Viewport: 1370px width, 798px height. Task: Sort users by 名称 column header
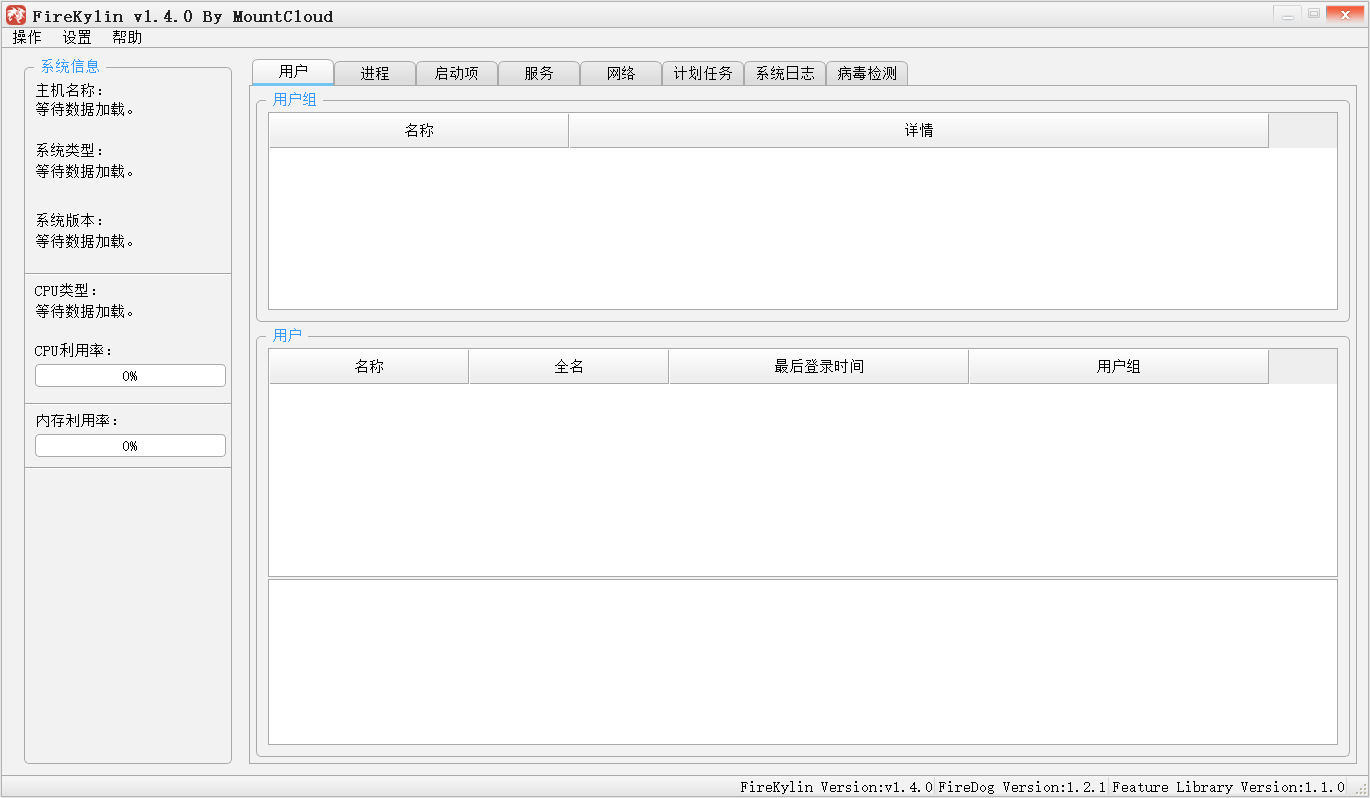[x=369, y=367]
